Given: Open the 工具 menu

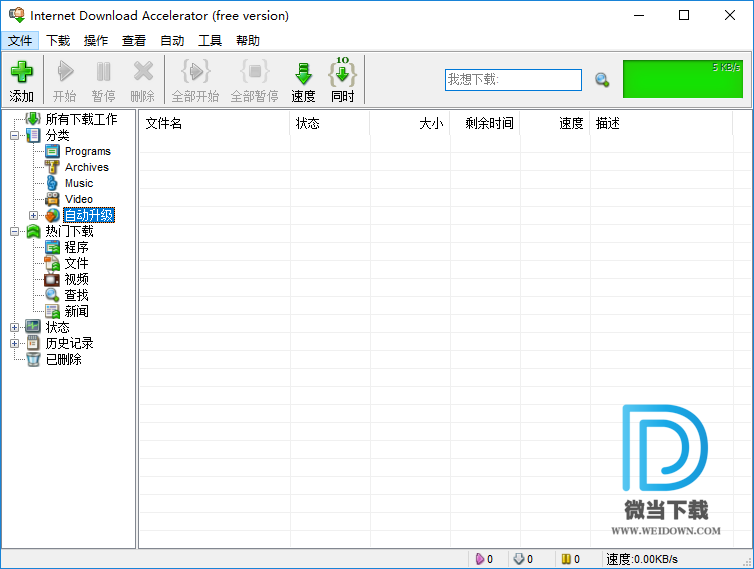Looking at the screenshot, I should pyautogui.click(x=210, y=40).
